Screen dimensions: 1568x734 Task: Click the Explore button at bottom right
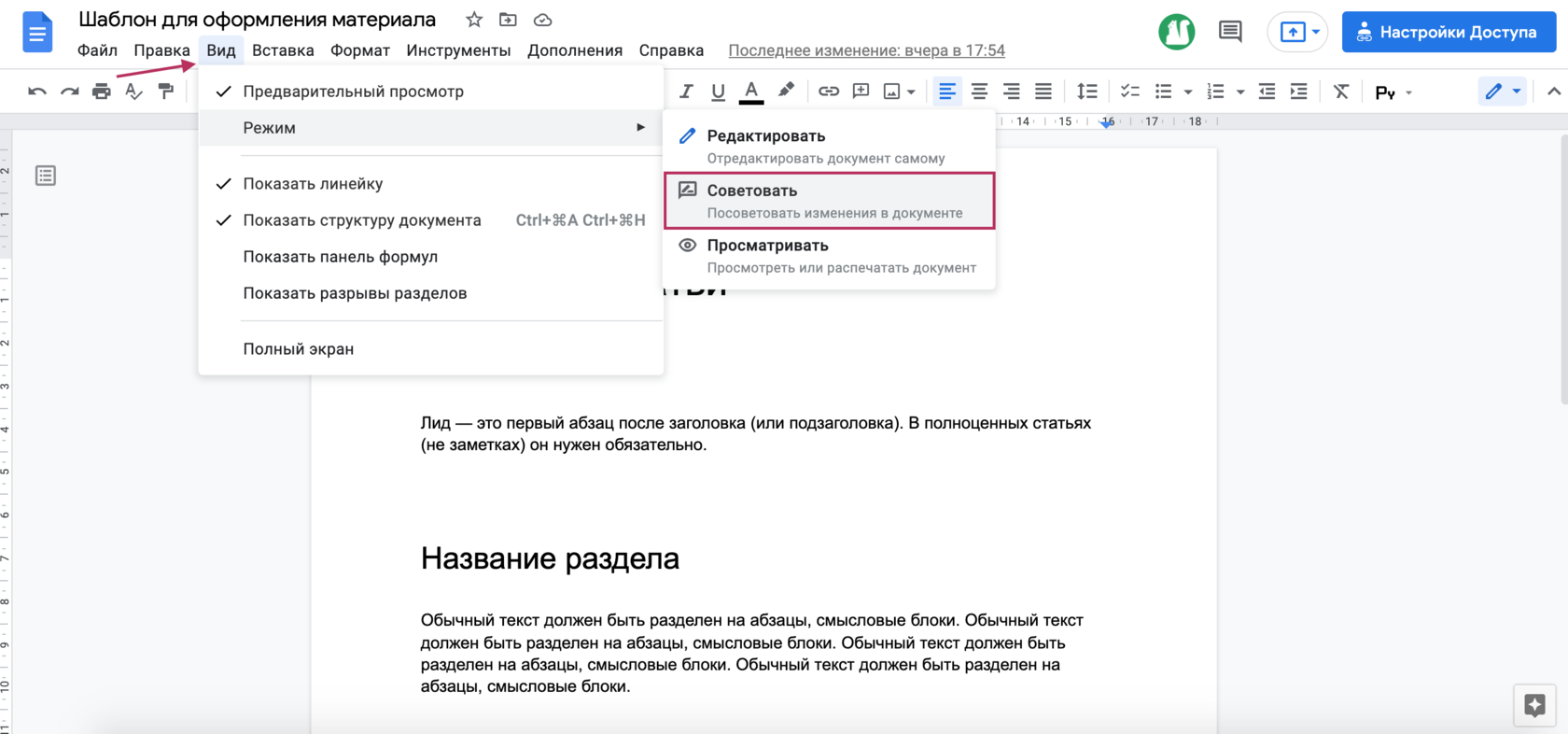pos(1534,705)
